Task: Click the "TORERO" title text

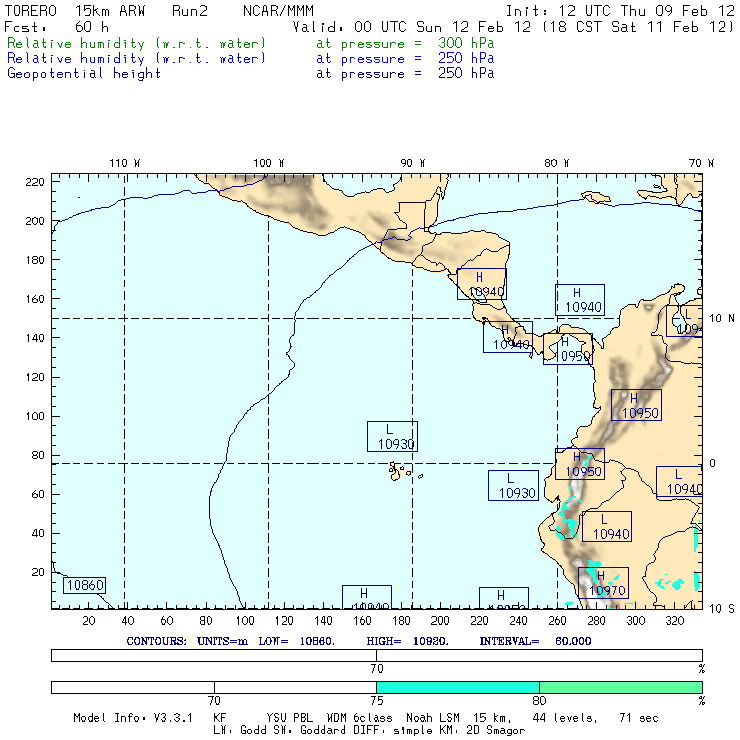Action: click(30, 11)
